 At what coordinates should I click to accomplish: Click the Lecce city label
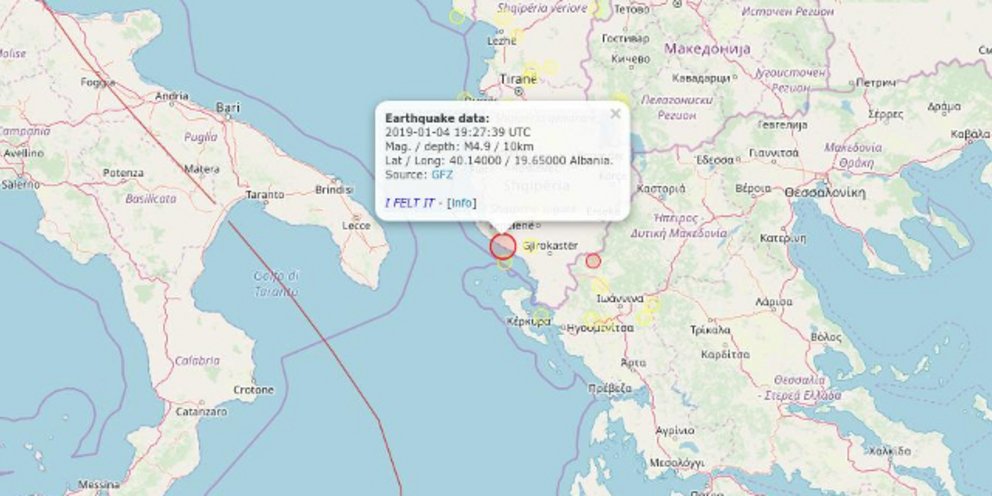coord(356,226)
